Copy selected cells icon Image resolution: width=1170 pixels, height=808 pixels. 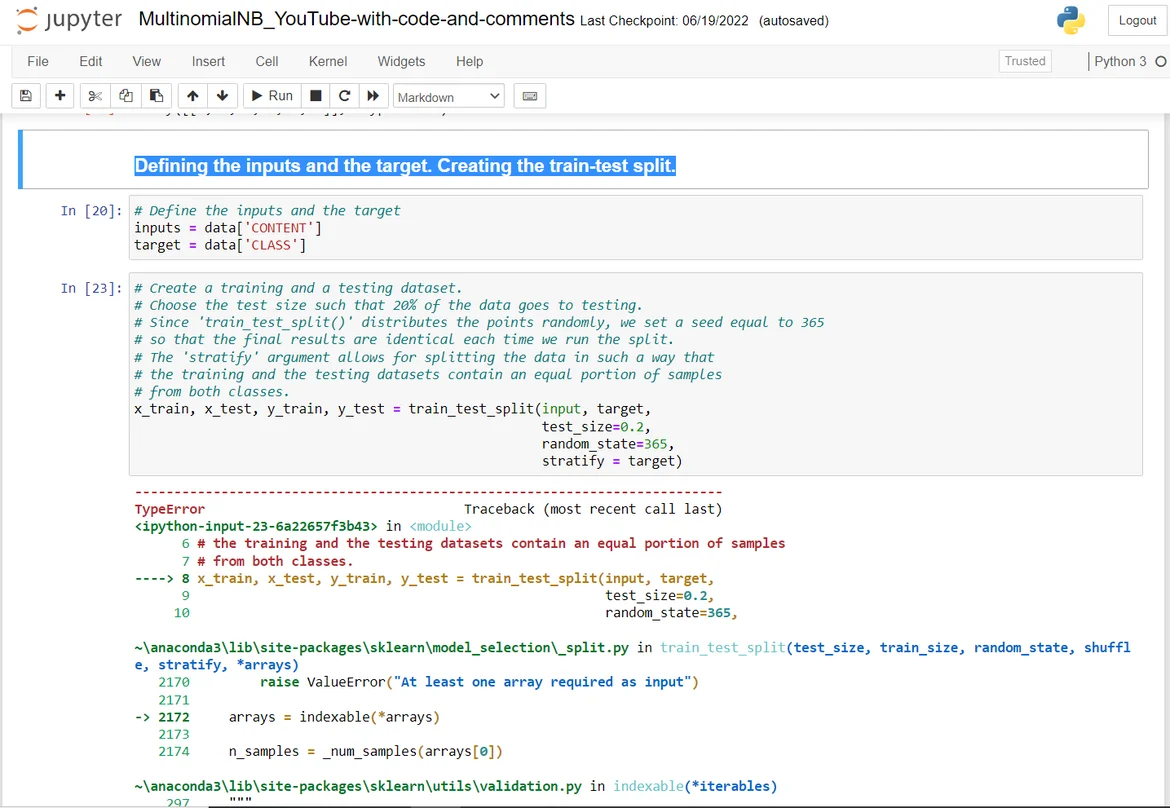[125, 96]
